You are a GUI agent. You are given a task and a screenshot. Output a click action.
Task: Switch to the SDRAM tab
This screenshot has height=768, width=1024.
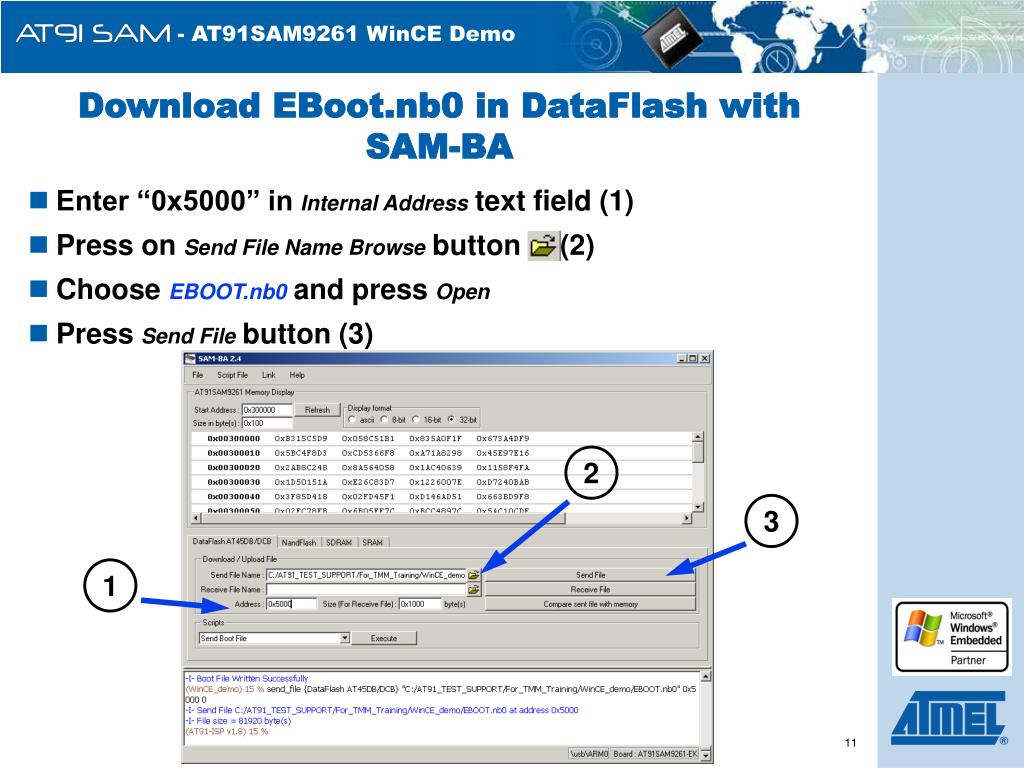339,543
